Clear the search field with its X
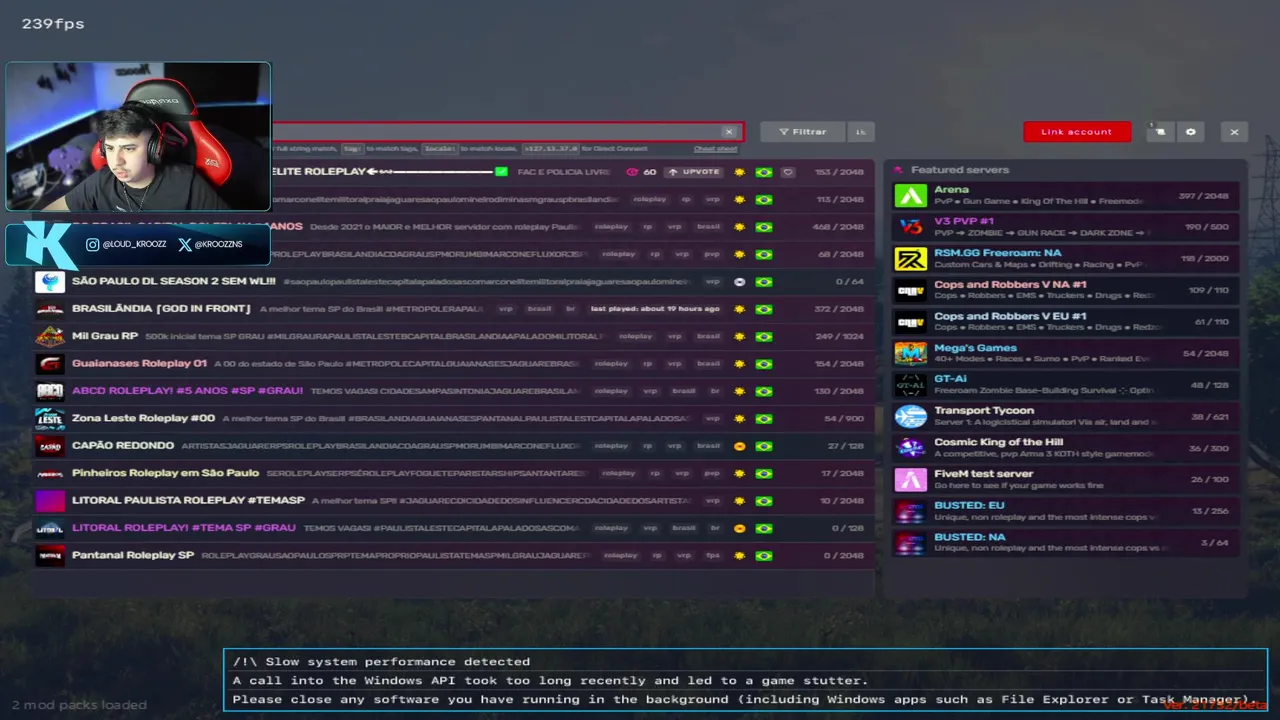Screen dimensions: 1280x720 point(729,132)
